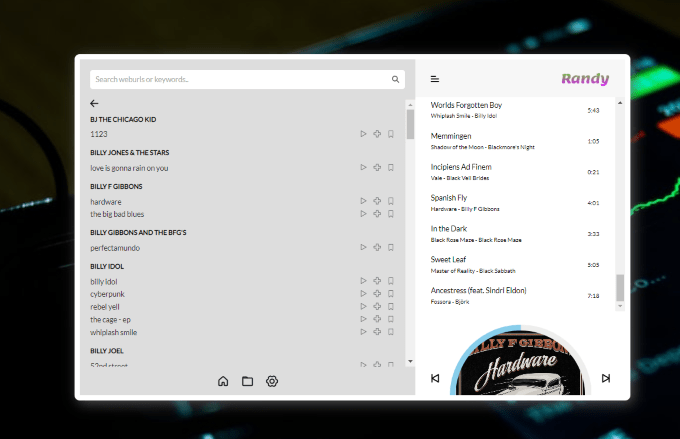This screenshot has height=439, width=680.
Task: Skip to the previous track
Action: [435, 378]
